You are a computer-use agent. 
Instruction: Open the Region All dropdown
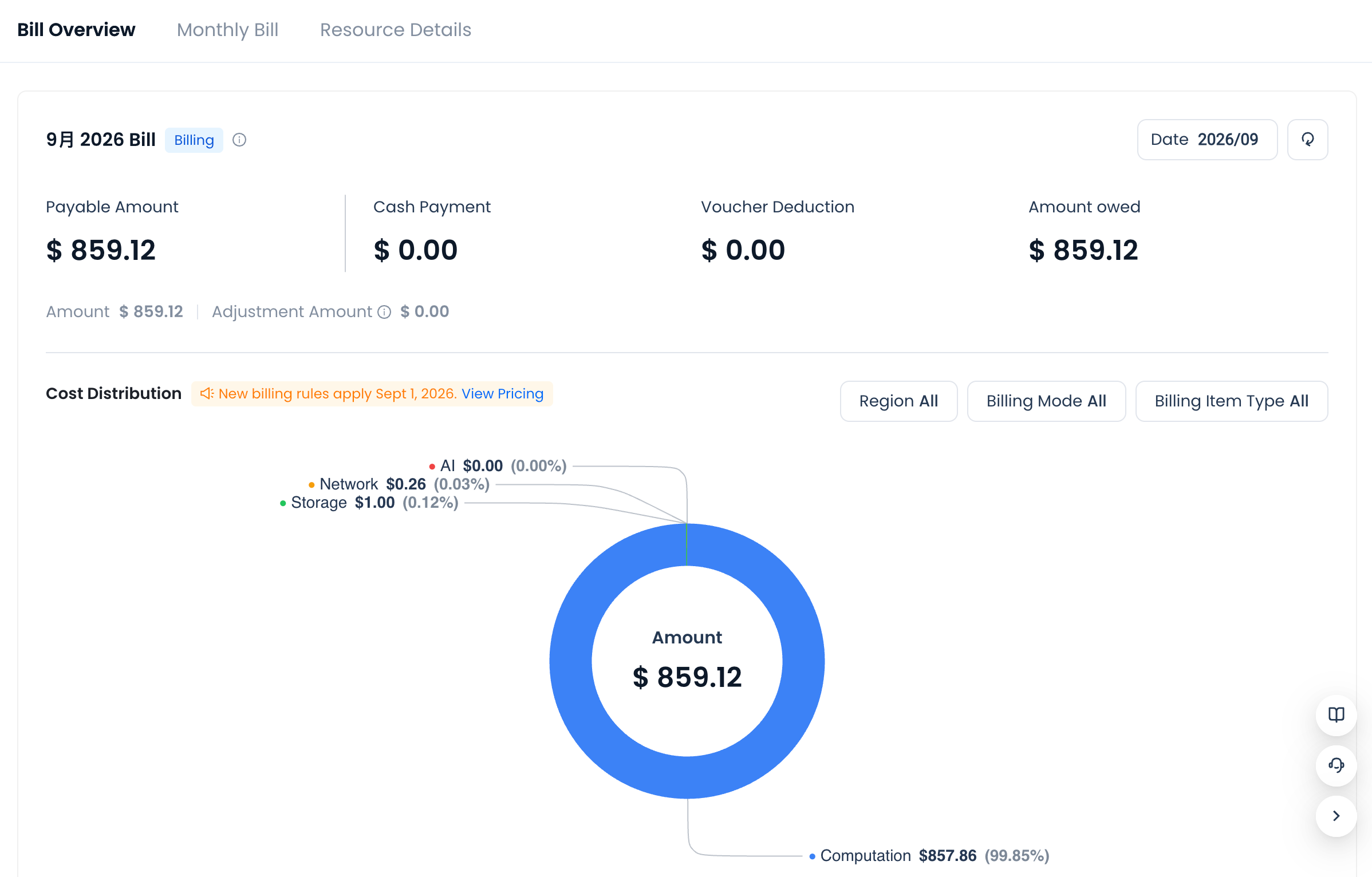click(x=898, y=401)
